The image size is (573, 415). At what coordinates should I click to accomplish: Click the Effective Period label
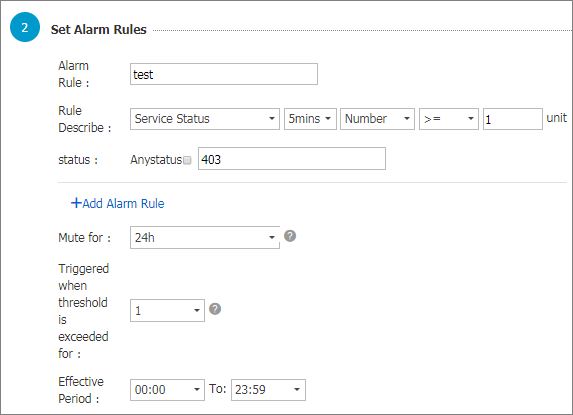pos(81,390)
